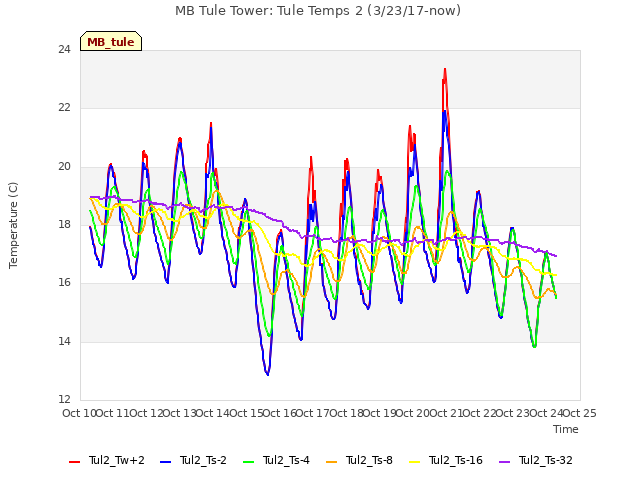Click the orange Tul2_Ts-8 legend swatch

coord(331,462)
